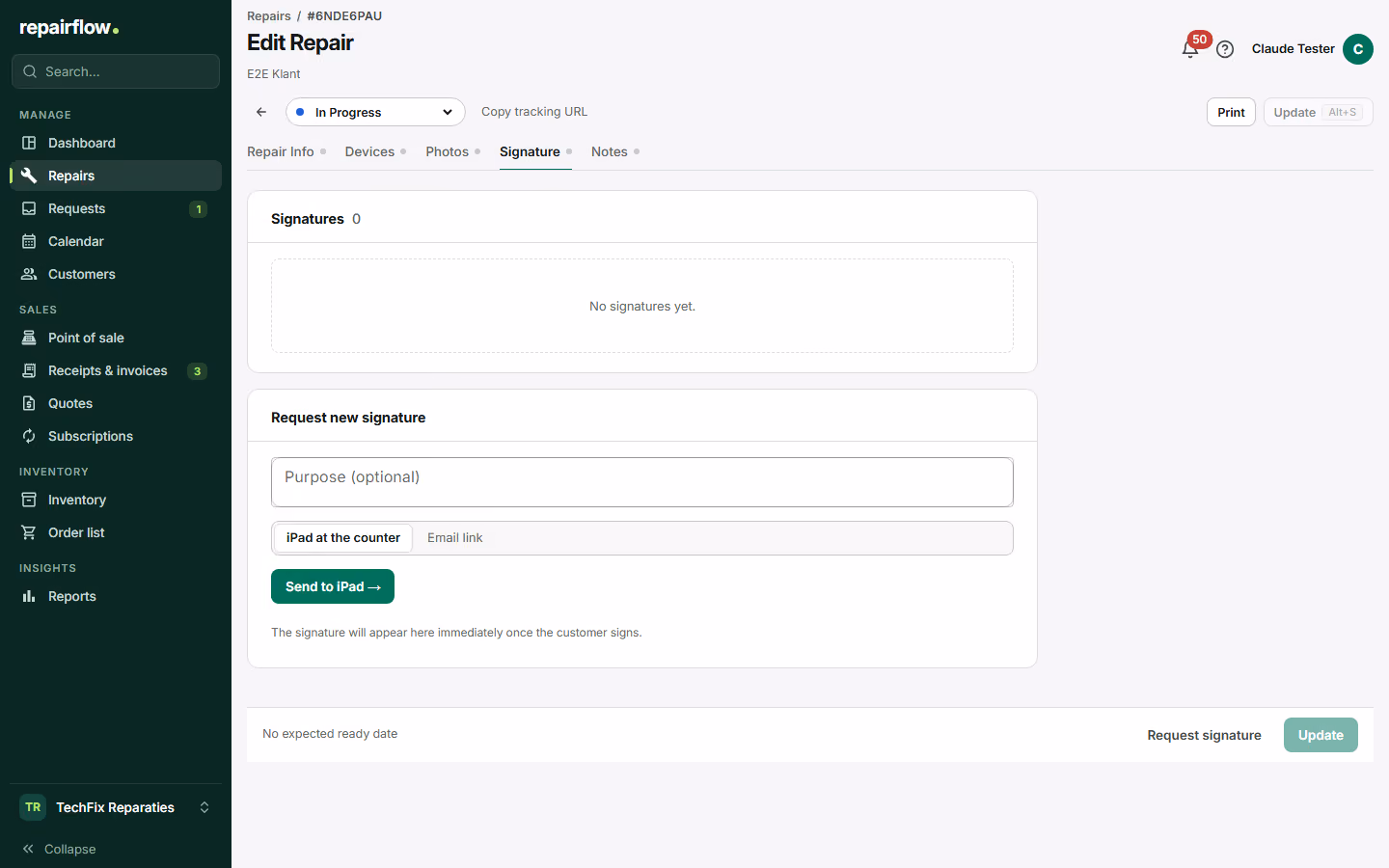Viewport: 1389px width, 868px height.
Task: Click the Quotes document icon
Action: click(29, 403)
